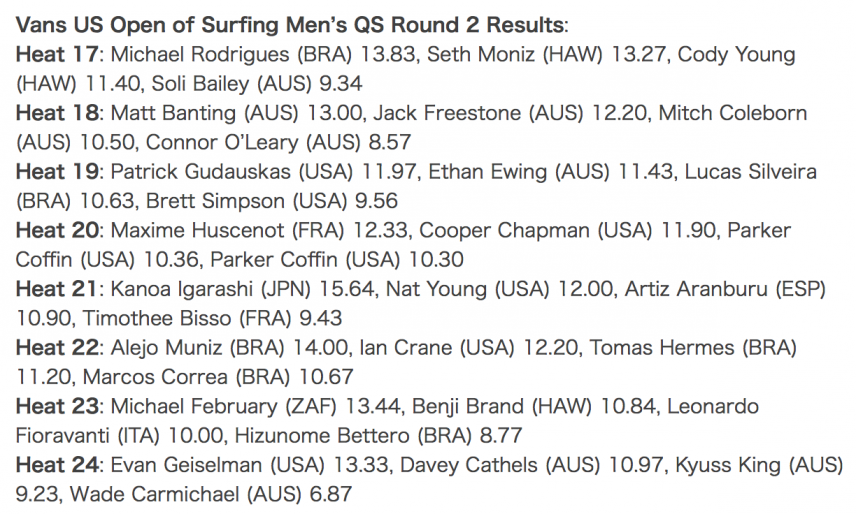Click on Michael February's name
This screenshot has height=514, width=856.
(x=194, y=407)
